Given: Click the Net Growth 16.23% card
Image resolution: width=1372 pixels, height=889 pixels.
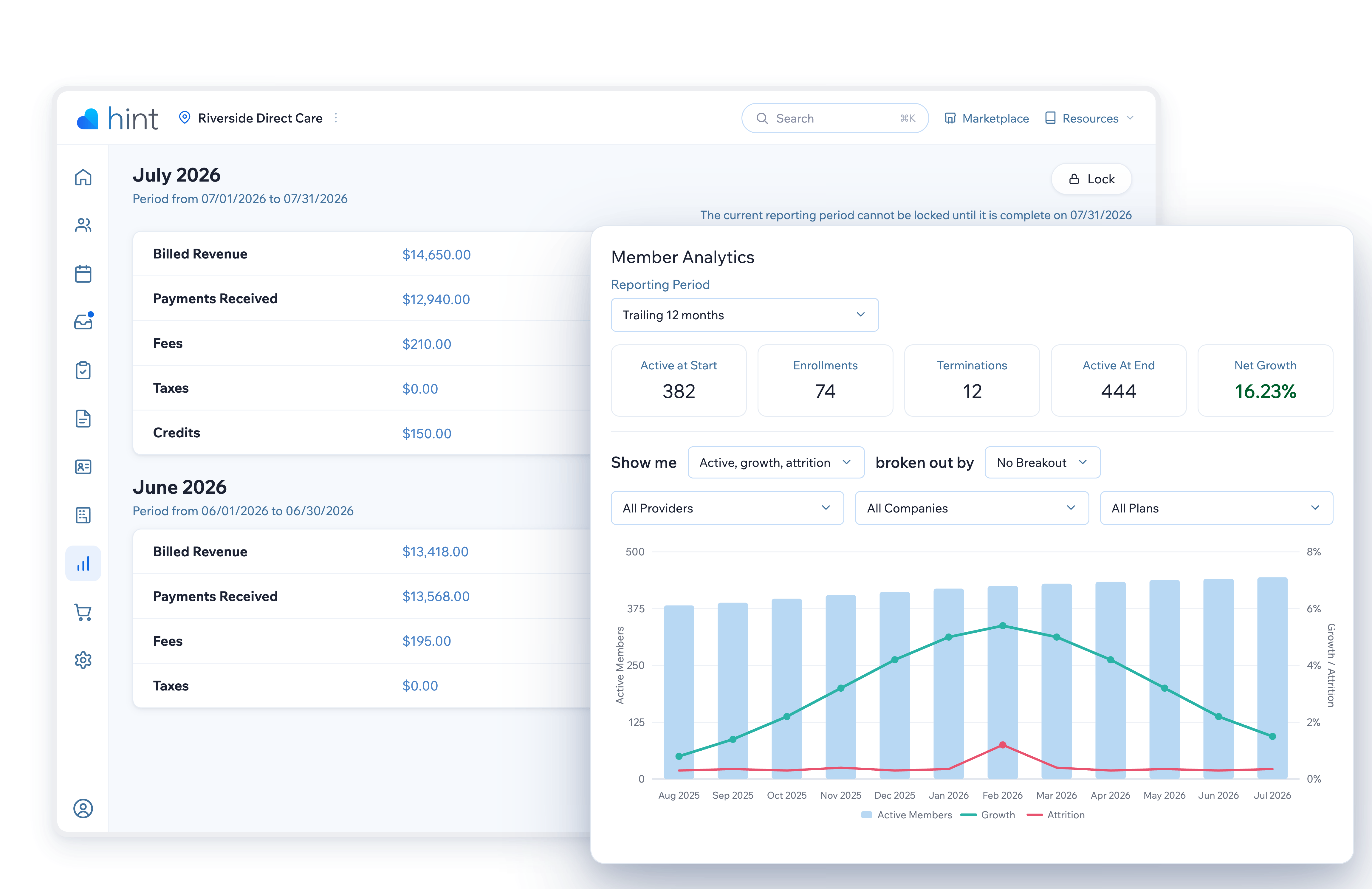Looking at the screenshot, I should pos(1265,380).
